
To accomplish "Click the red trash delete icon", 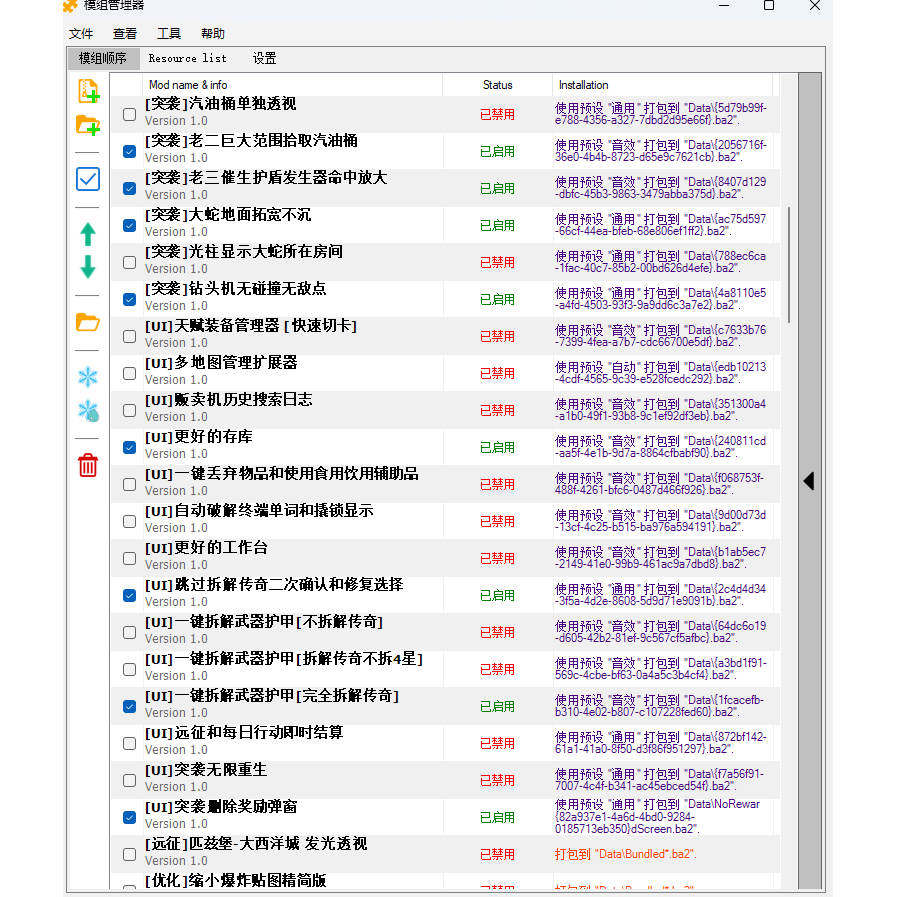I will [88, 465].
